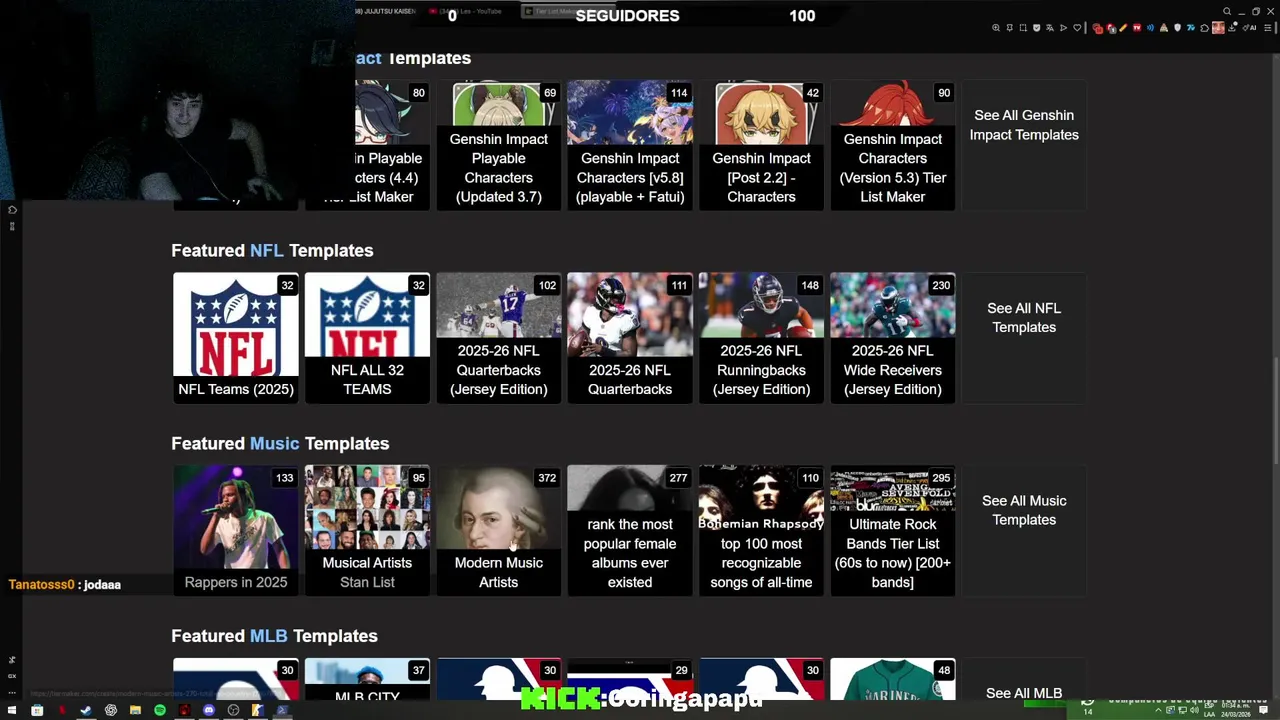This screenshot has width=1280, height=720.
Task: Open top 100 most recognizable songs template
Action: 761,531
